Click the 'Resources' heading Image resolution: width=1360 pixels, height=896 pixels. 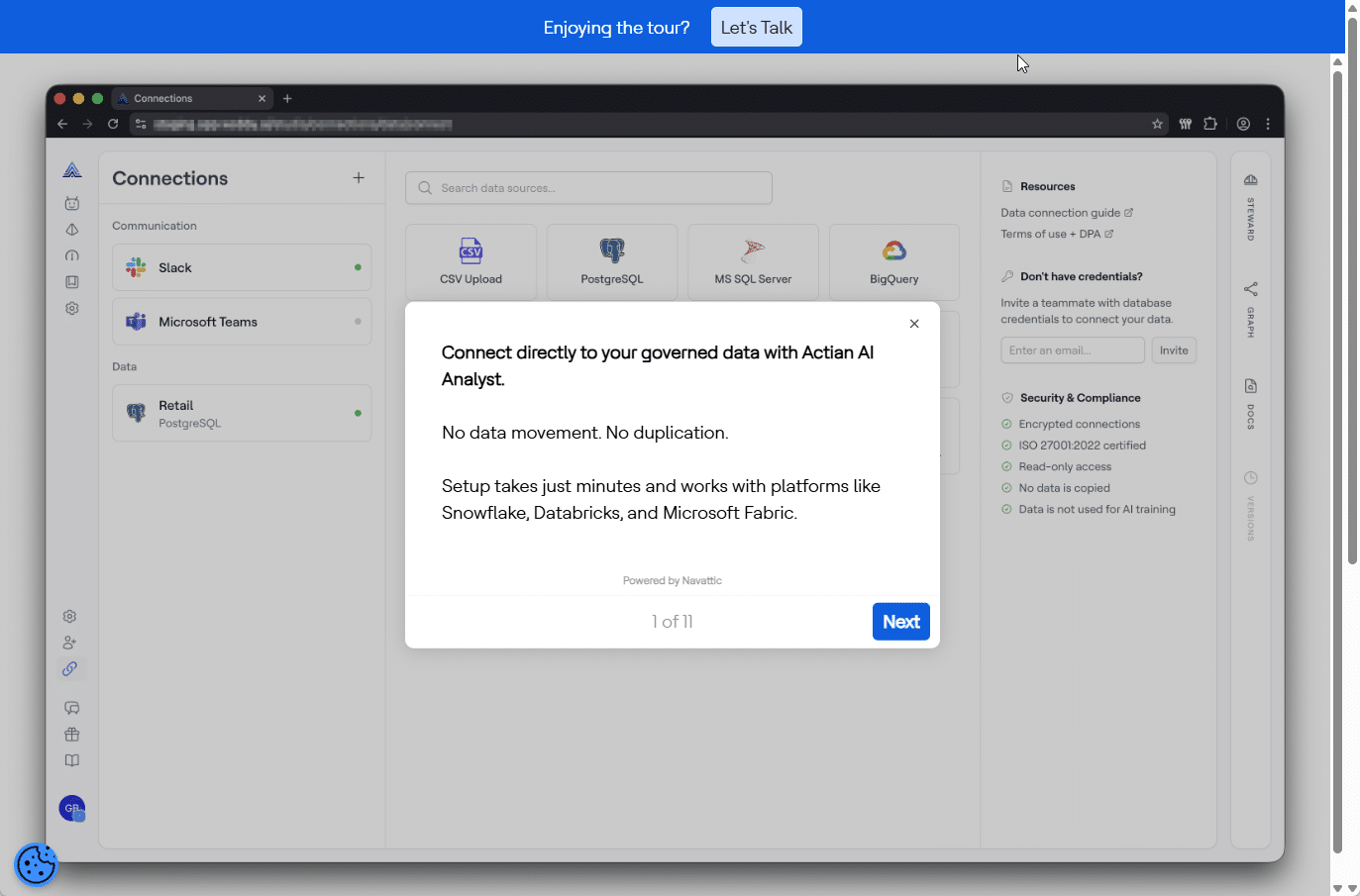pyautogui.click(x=1048, y=186)
